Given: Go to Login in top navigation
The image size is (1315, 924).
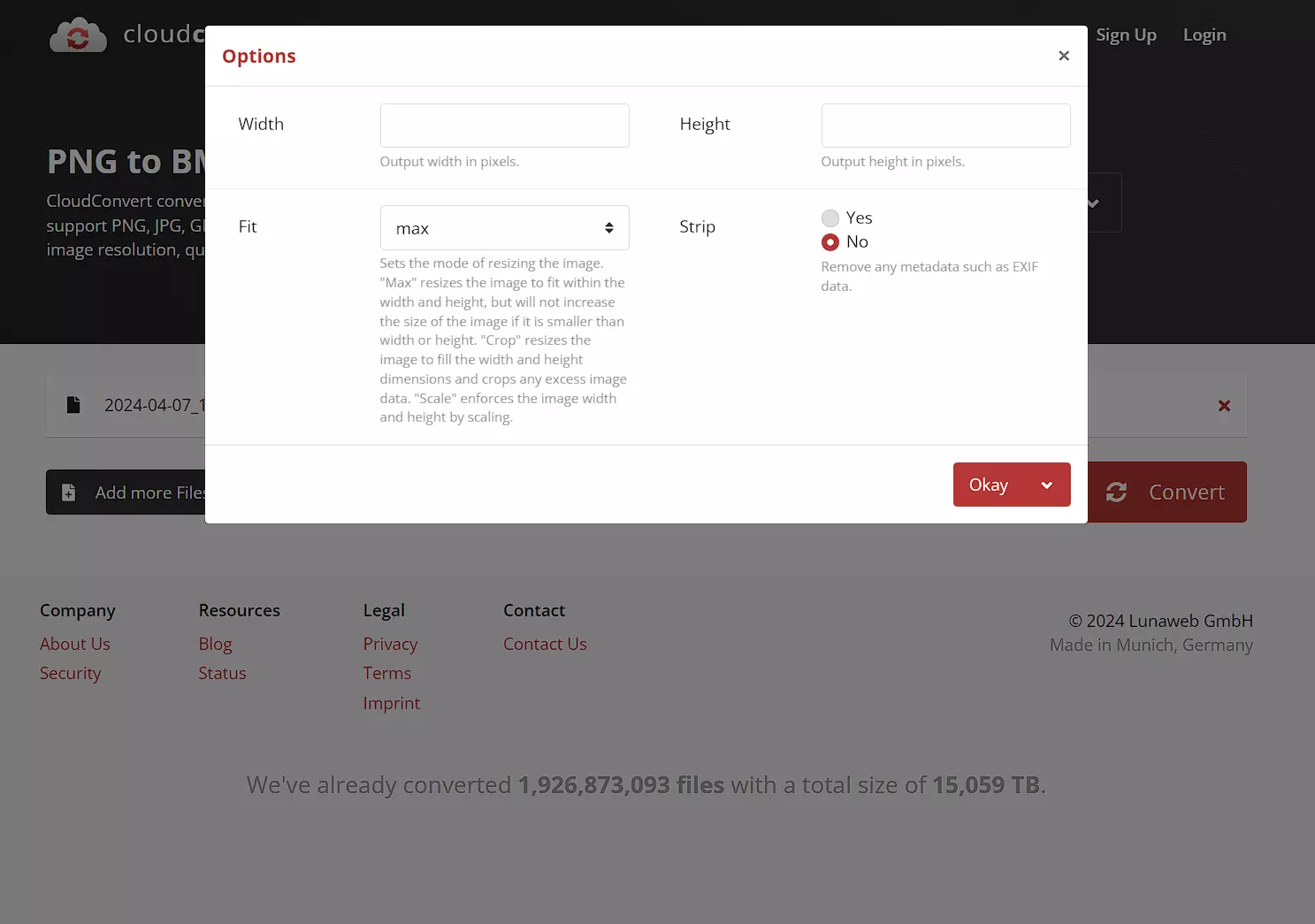Looking at the screenshot, I should click(1204, 35).
